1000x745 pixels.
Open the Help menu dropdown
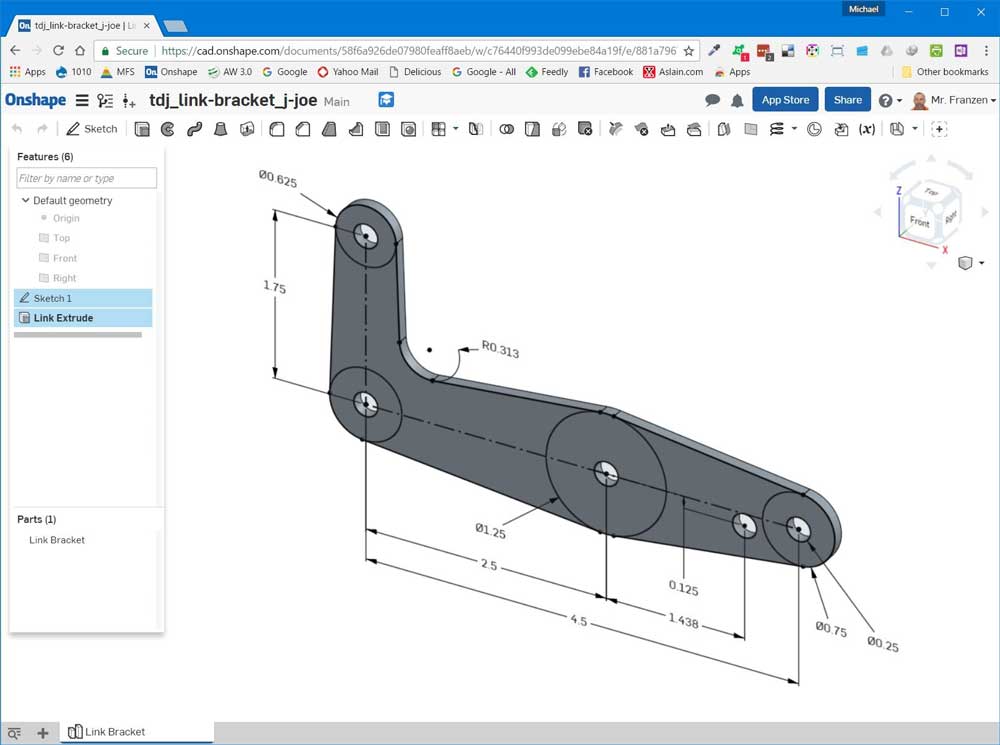tap(889, 100)
